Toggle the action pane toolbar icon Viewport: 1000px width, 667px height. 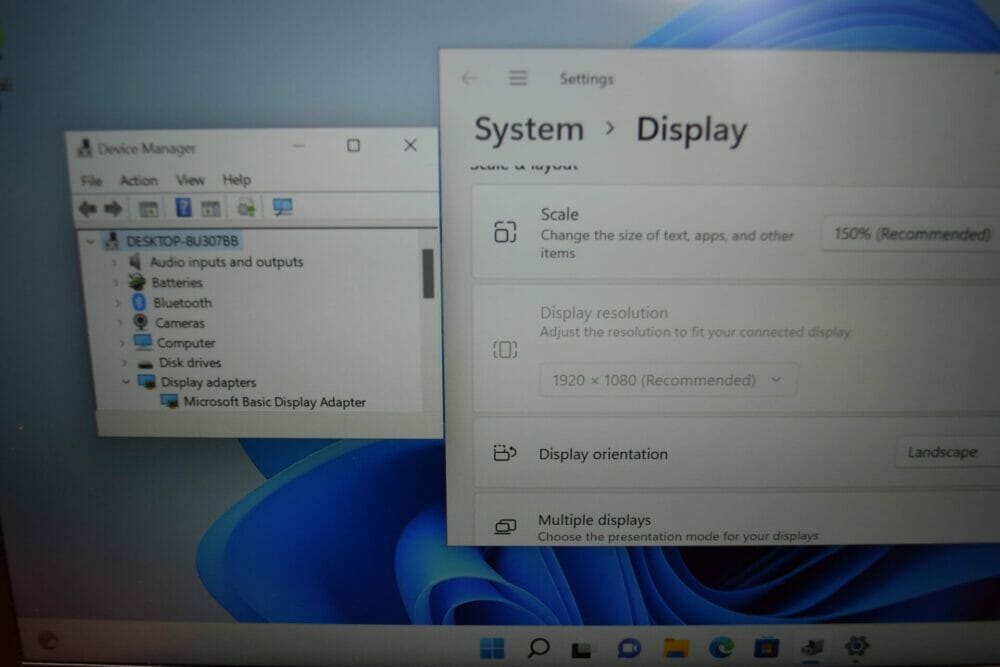pyautogui.click(x=210, y=209)
